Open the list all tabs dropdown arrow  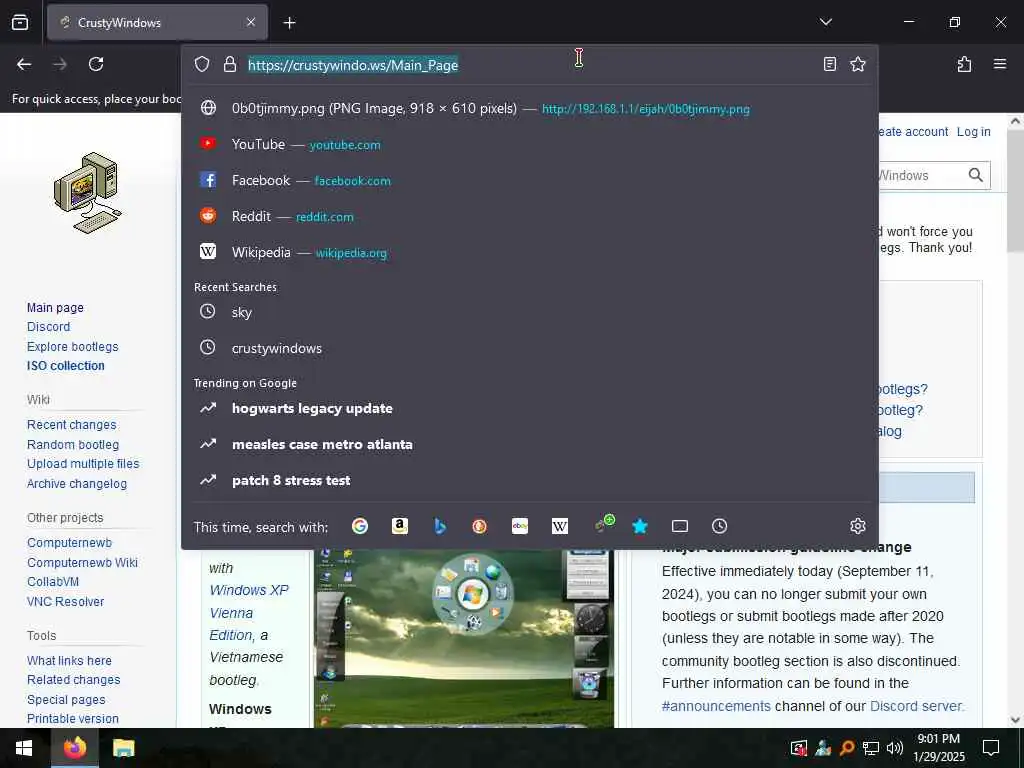pyautogui.click(x=825, y=22)
